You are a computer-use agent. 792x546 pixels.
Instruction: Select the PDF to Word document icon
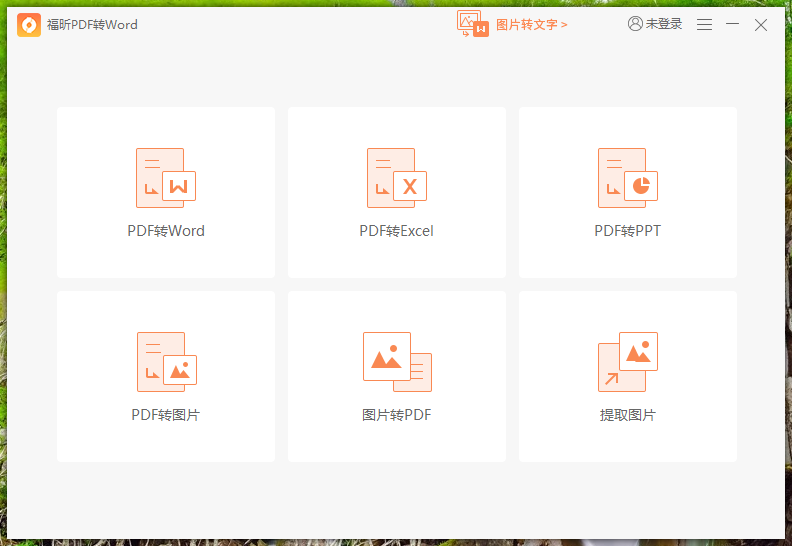(165, 178)
